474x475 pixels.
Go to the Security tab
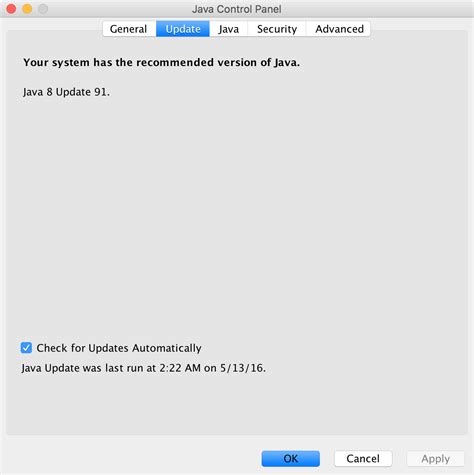pos(277,29)
